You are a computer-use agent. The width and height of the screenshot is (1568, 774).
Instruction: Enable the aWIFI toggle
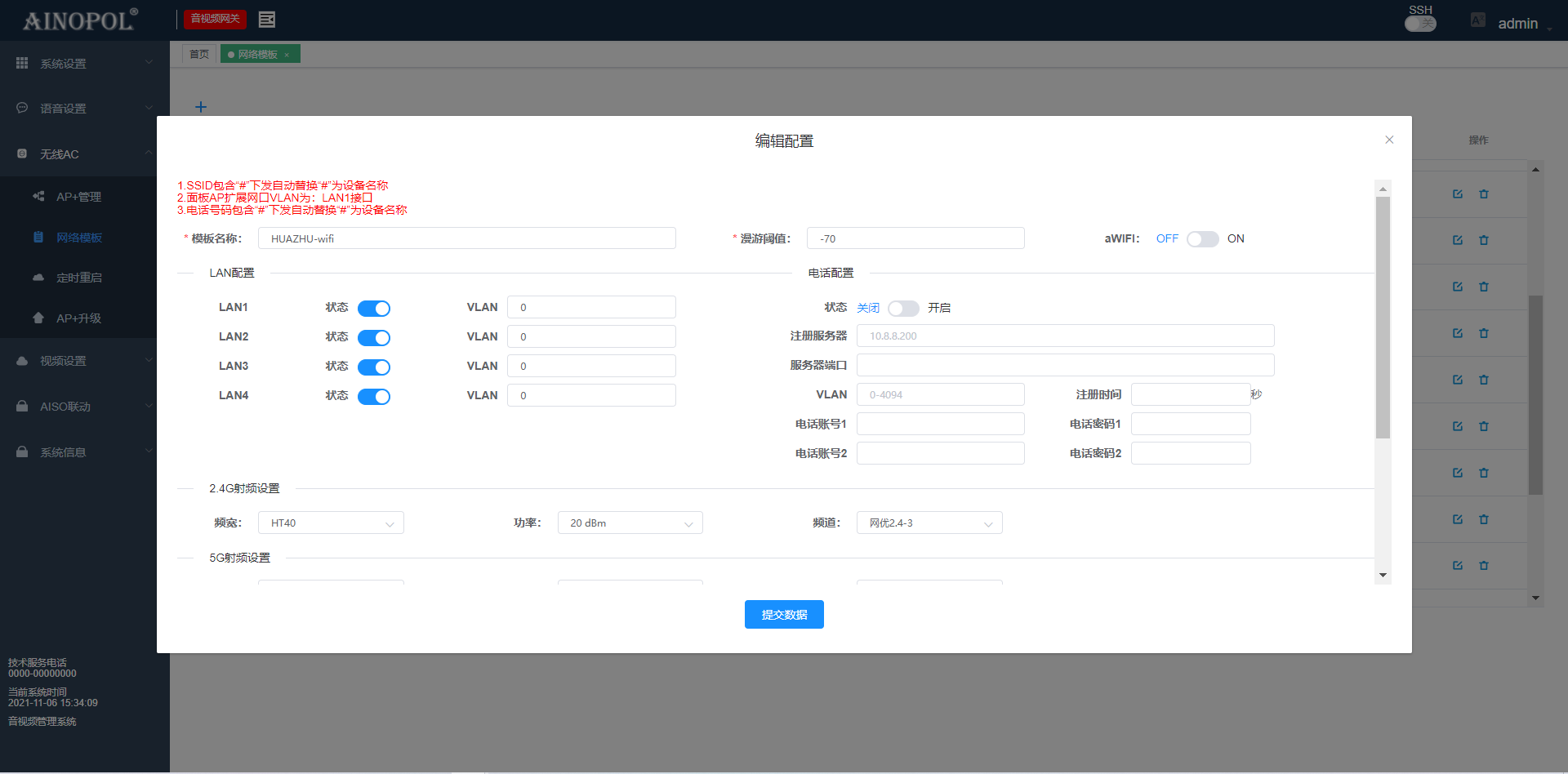pos(1202,239)
